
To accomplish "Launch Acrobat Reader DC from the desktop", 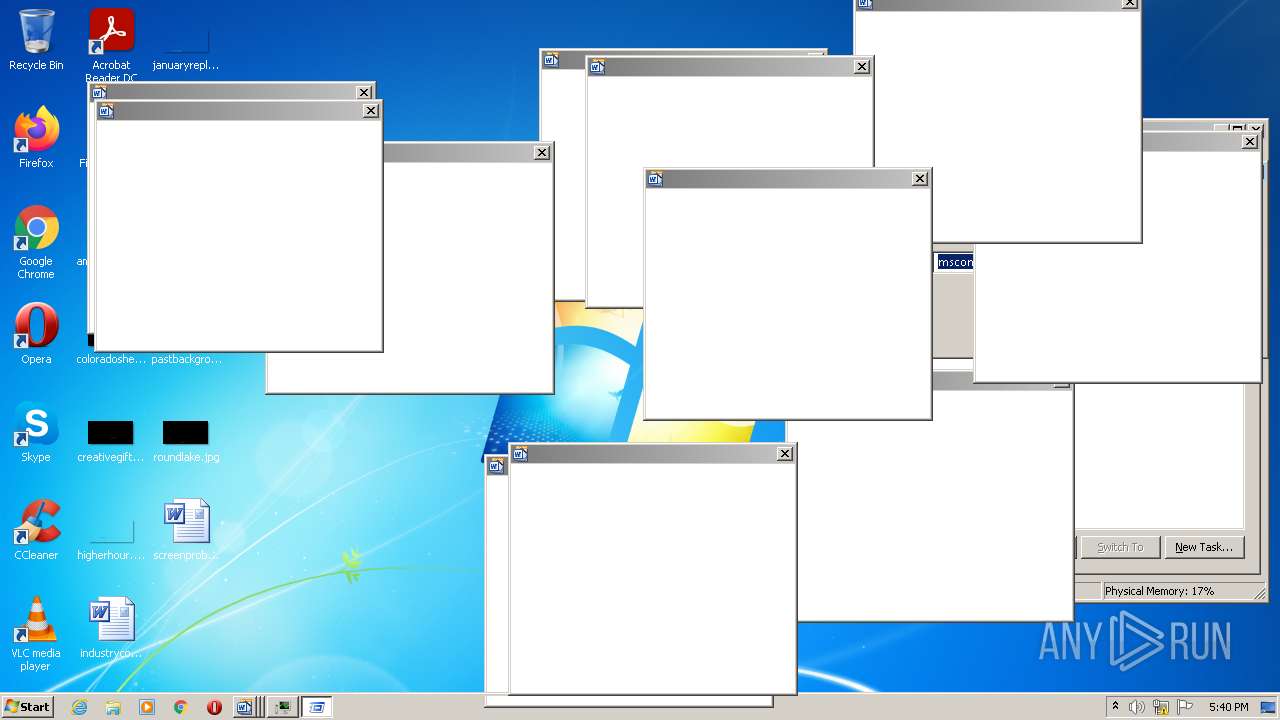I will 111,44.
